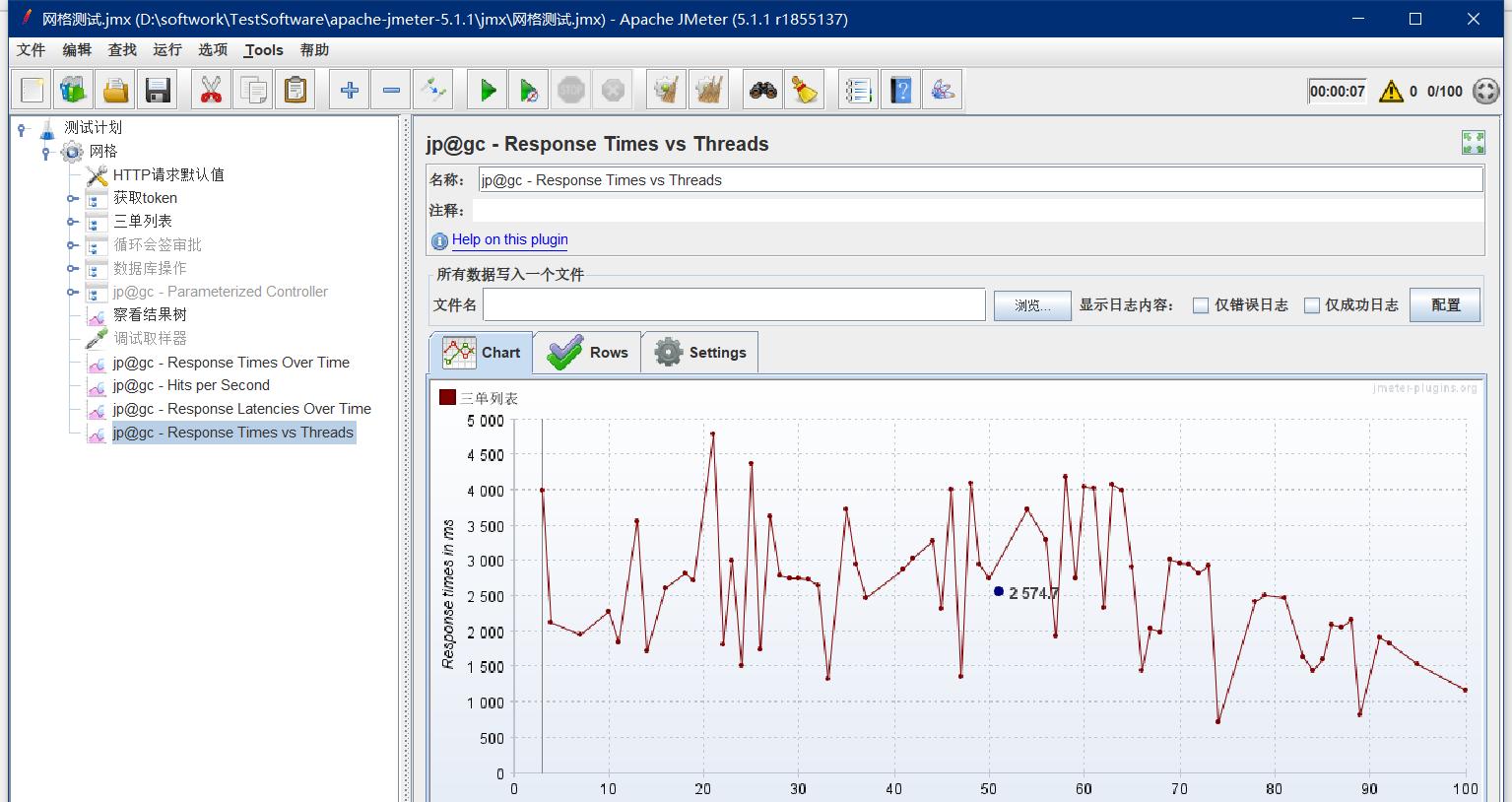
Task: Click the Shutdown threads icon
Action: click(x=613, y=91)
